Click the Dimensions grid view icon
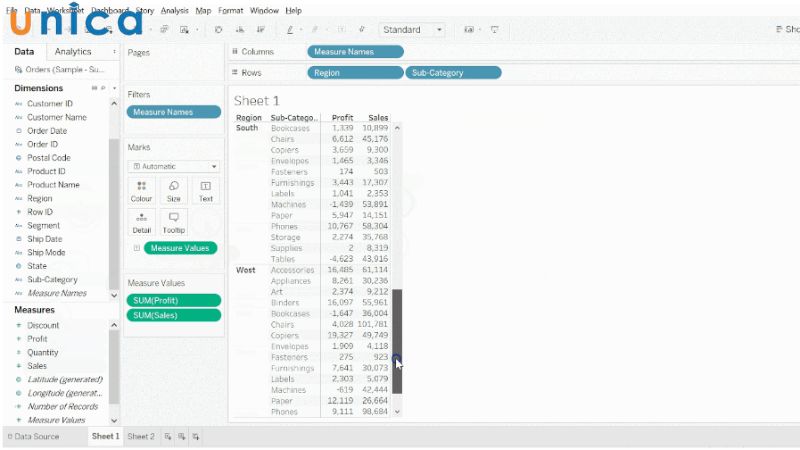This screenshot has height=450, width=800. coord(94,88)
